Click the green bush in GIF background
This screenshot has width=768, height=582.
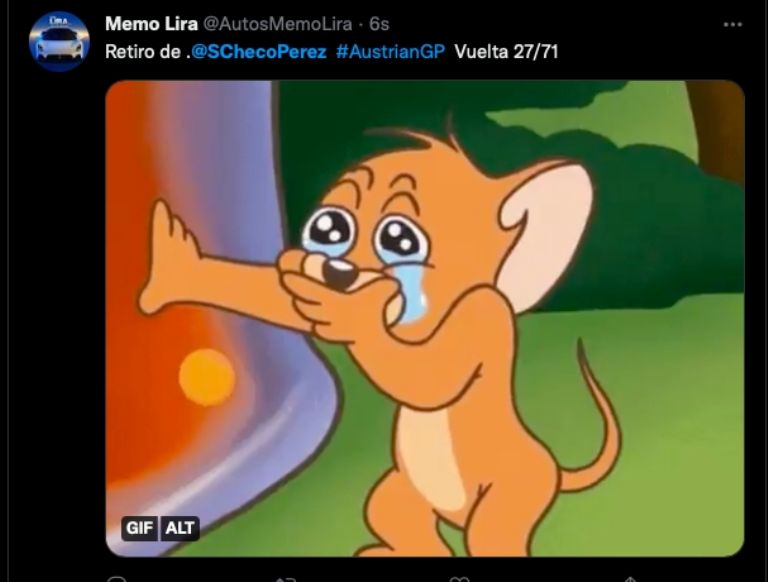(637, 220)
